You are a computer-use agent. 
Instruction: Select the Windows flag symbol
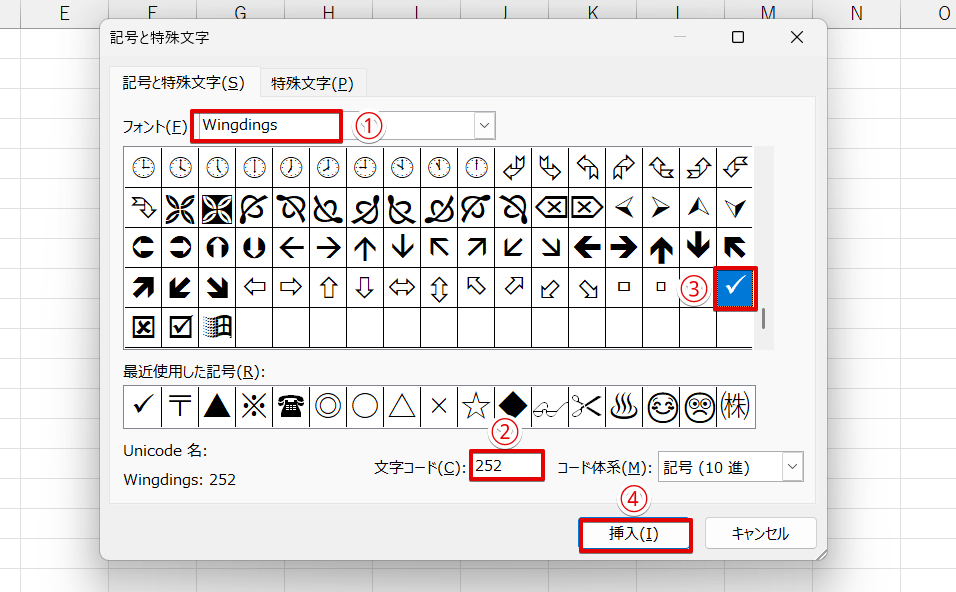coord(217,327)
